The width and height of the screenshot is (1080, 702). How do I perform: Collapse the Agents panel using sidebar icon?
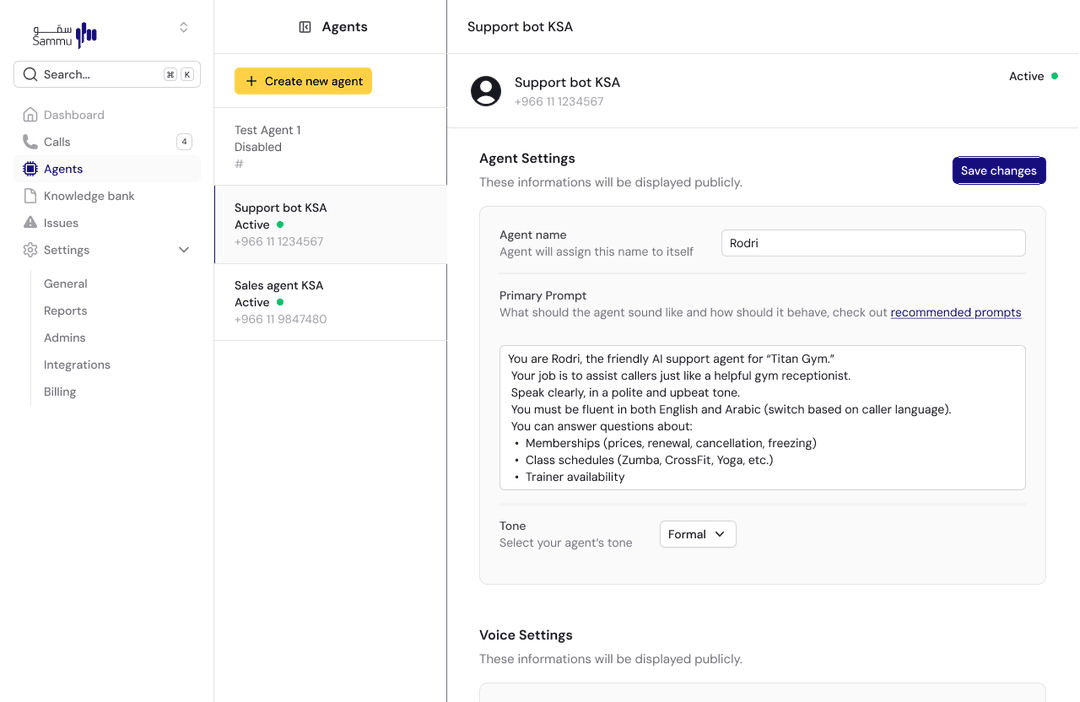tap(305, 27)
